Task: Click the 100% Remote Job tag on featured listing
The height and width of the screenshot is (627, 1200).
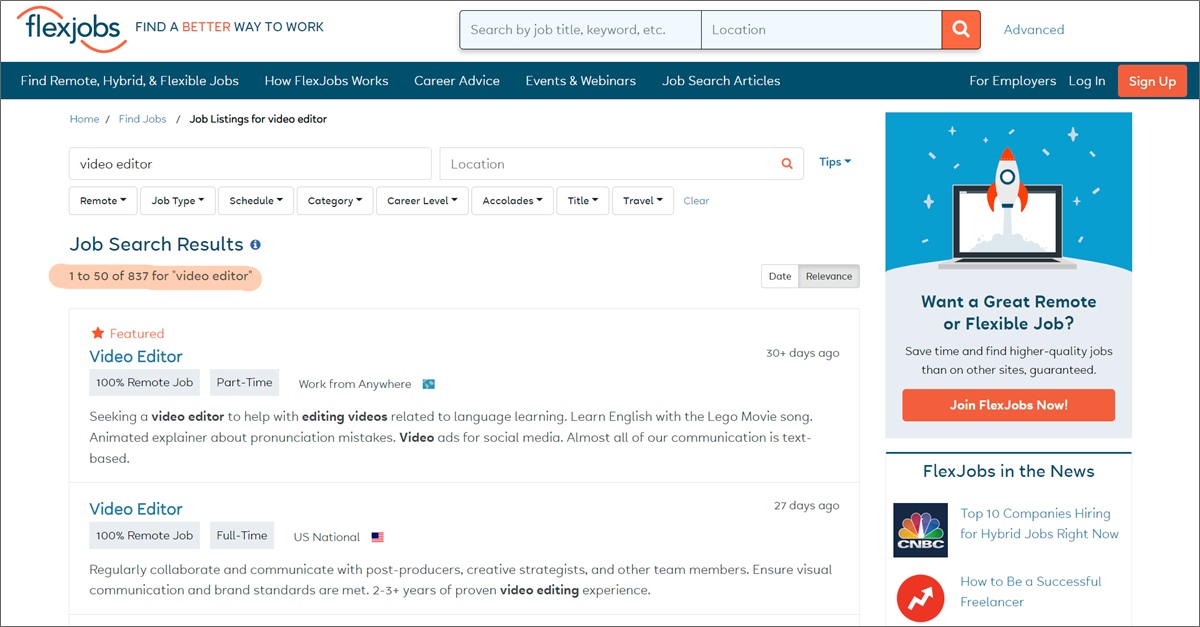Action: pos(144,383)
